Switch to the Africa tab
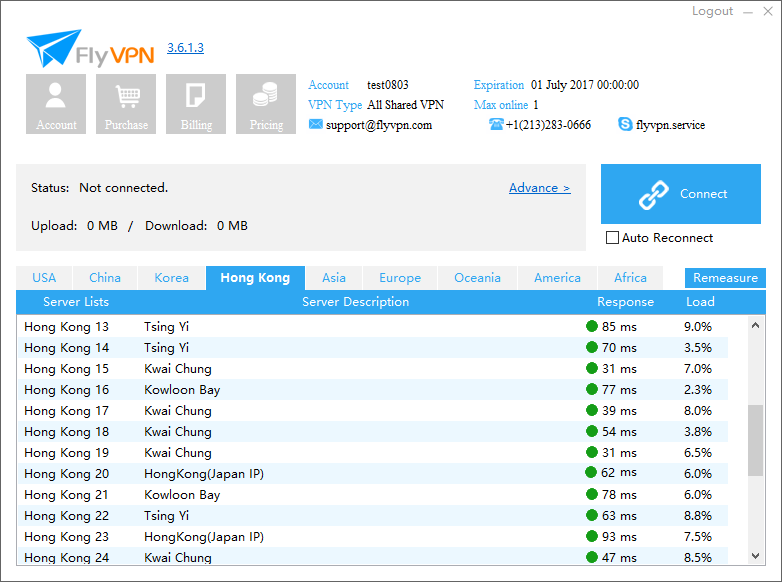This screenshot has width=782, height=582. [x=630, y=278]
